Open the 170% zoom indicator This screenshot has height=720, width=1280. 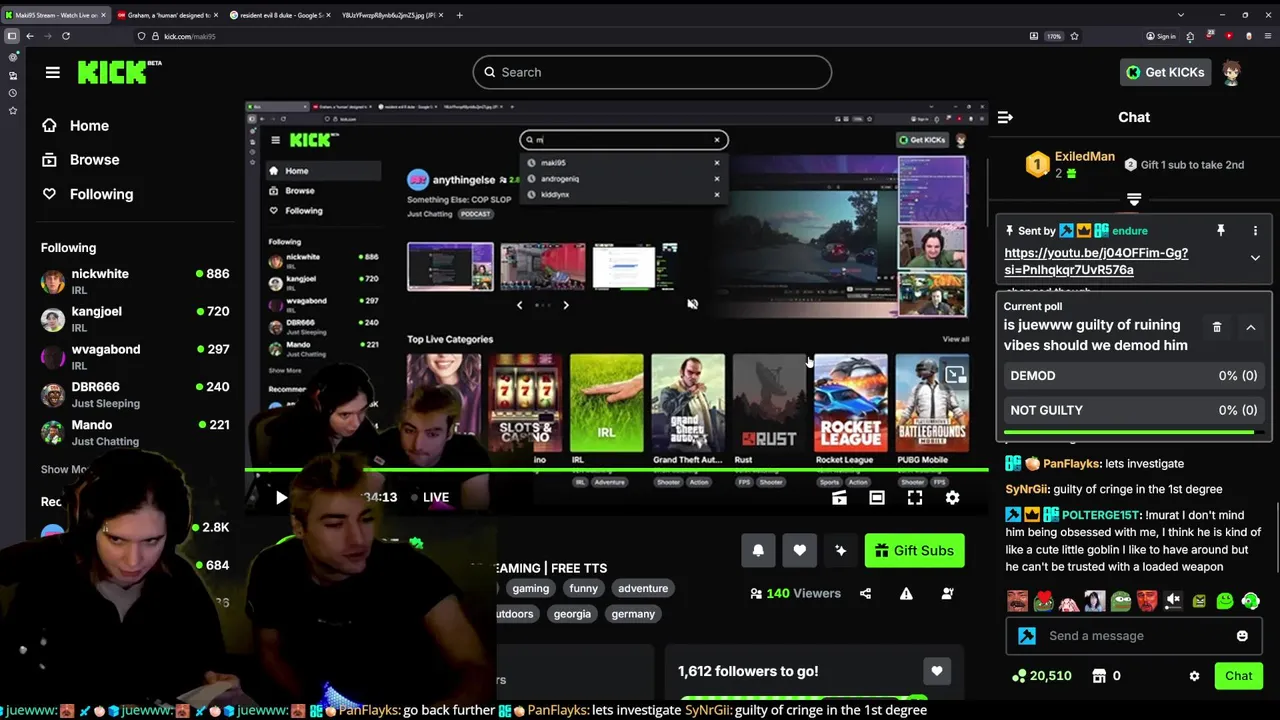[x=1054, y=36]
